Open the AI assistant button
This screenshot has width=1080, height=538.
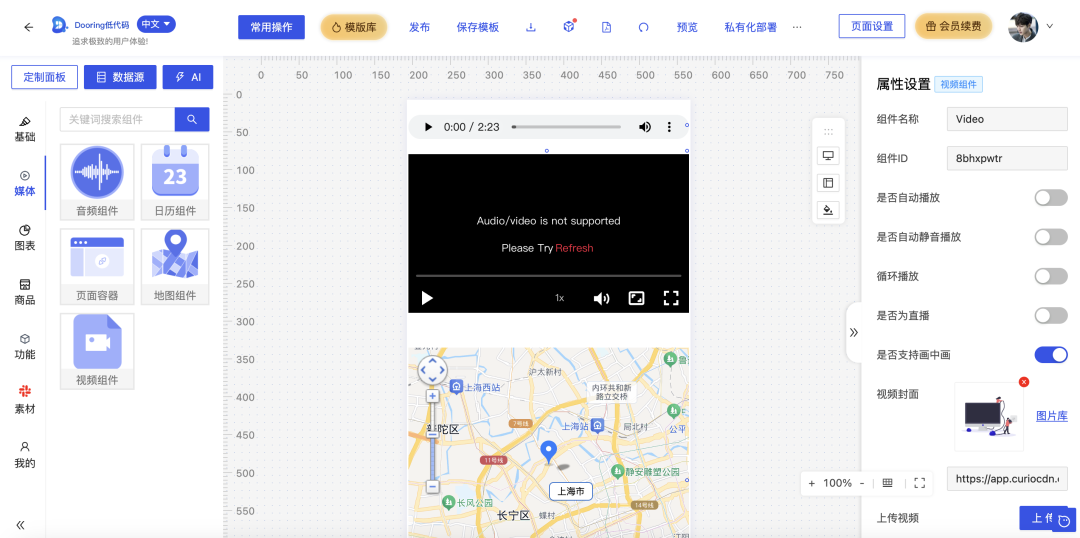[x=188, y=77]
